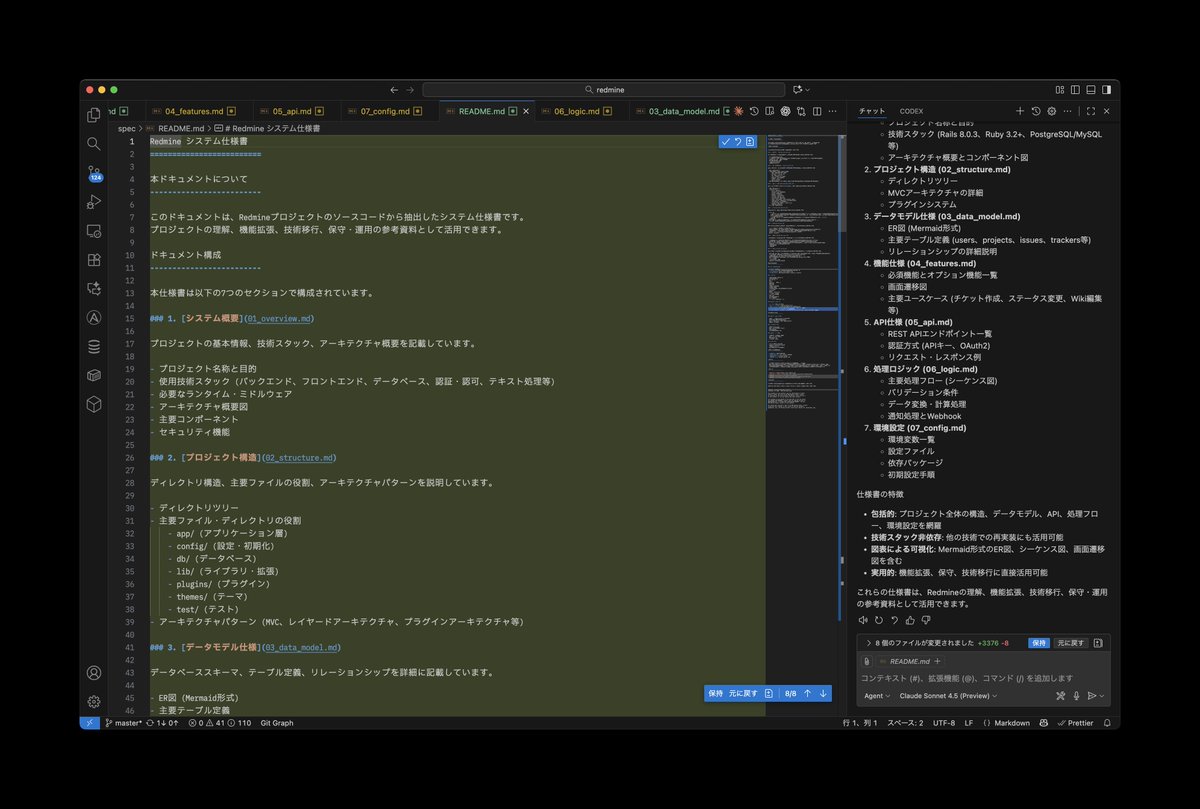Expand the 8 changed files list
The height and width of the screenshot is (809, 1200).
(x=869, y=643)
